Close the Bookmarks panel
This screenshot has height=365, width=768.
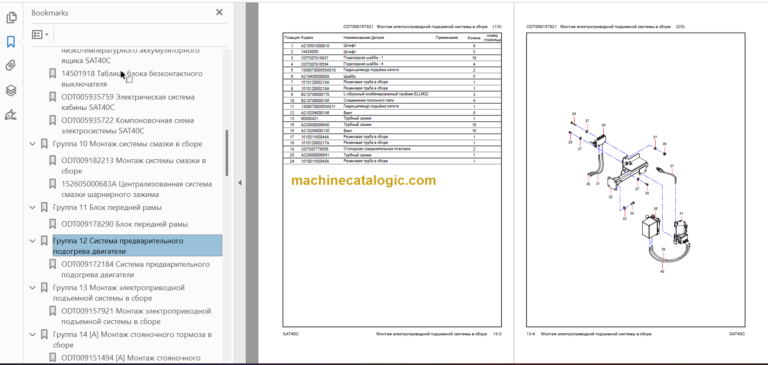pyautogui.click(x=219, y=13)
